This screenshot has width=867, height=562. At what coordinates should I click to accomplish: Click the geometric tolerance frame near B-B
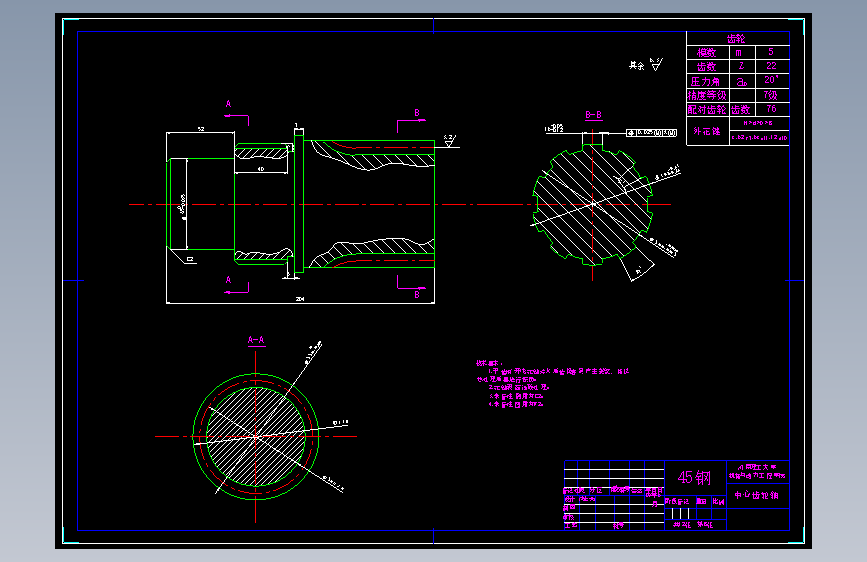click(651, 133)
